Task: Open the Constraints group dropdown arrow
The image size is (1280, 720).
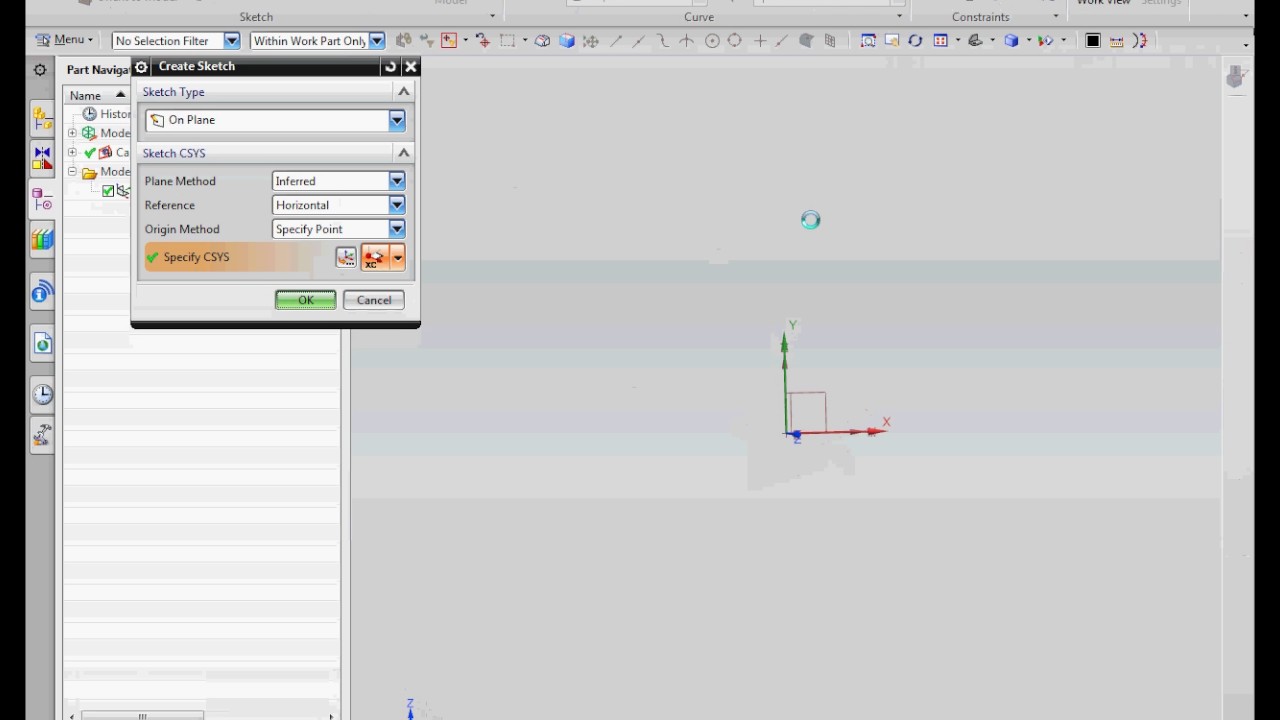Action: click(1056, 17)
